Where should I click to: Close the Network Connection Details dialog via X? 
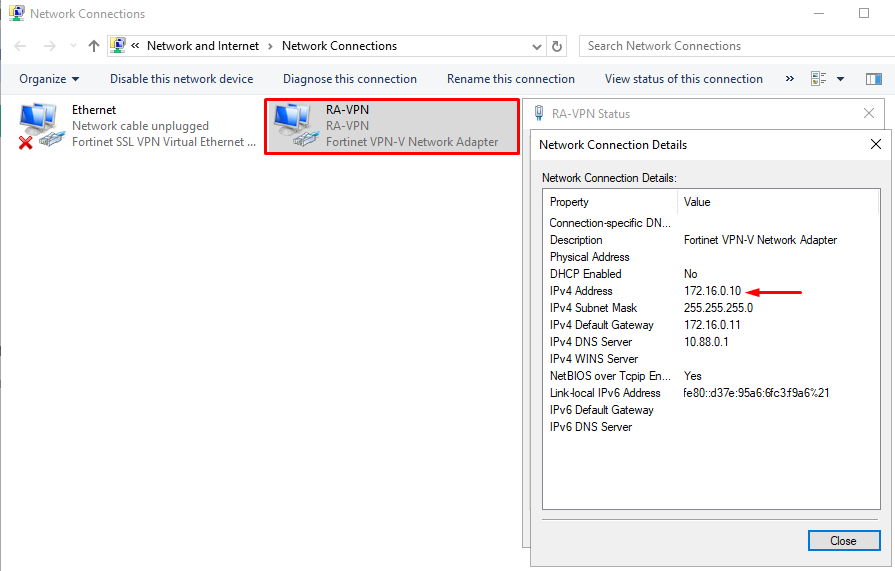pos(876,144)
